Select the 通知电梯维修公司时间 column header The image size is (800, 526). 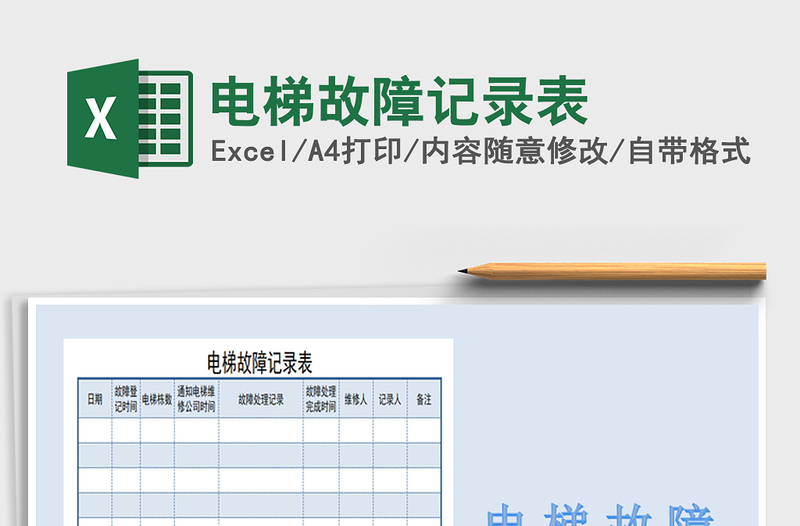pos(196,398)
